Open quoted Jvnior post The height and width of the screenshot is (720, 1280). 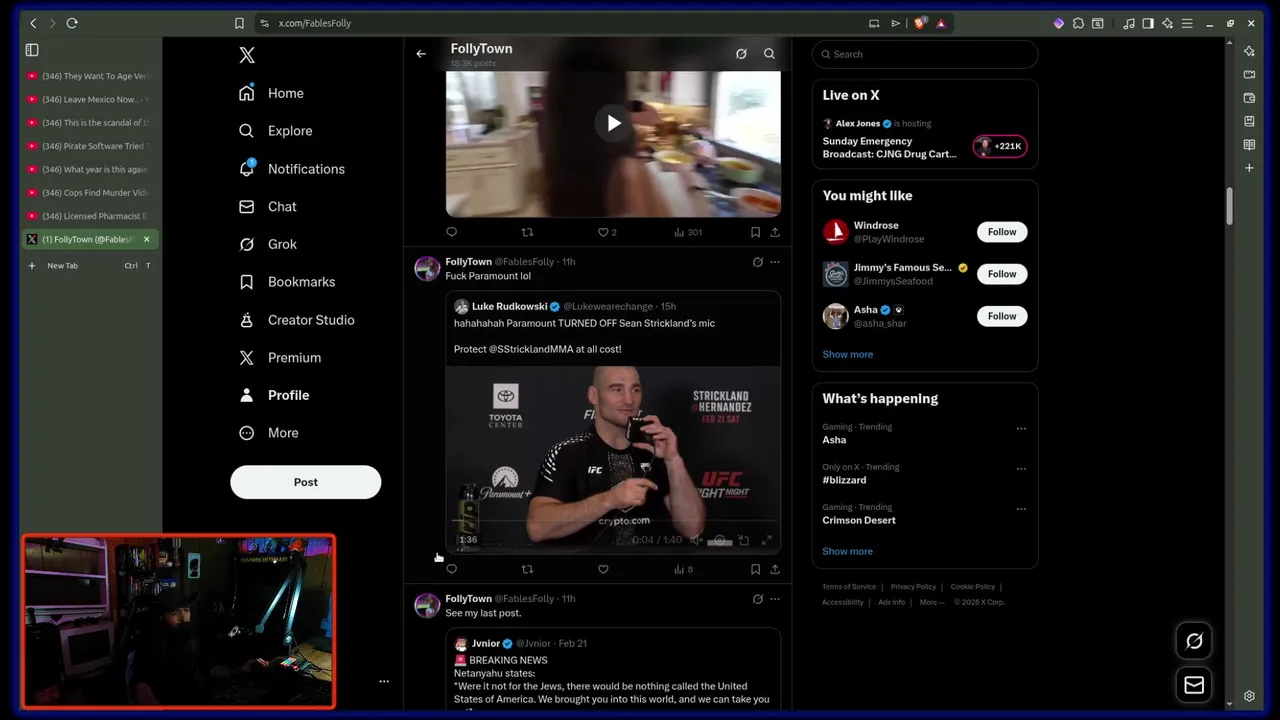[613, 670]
